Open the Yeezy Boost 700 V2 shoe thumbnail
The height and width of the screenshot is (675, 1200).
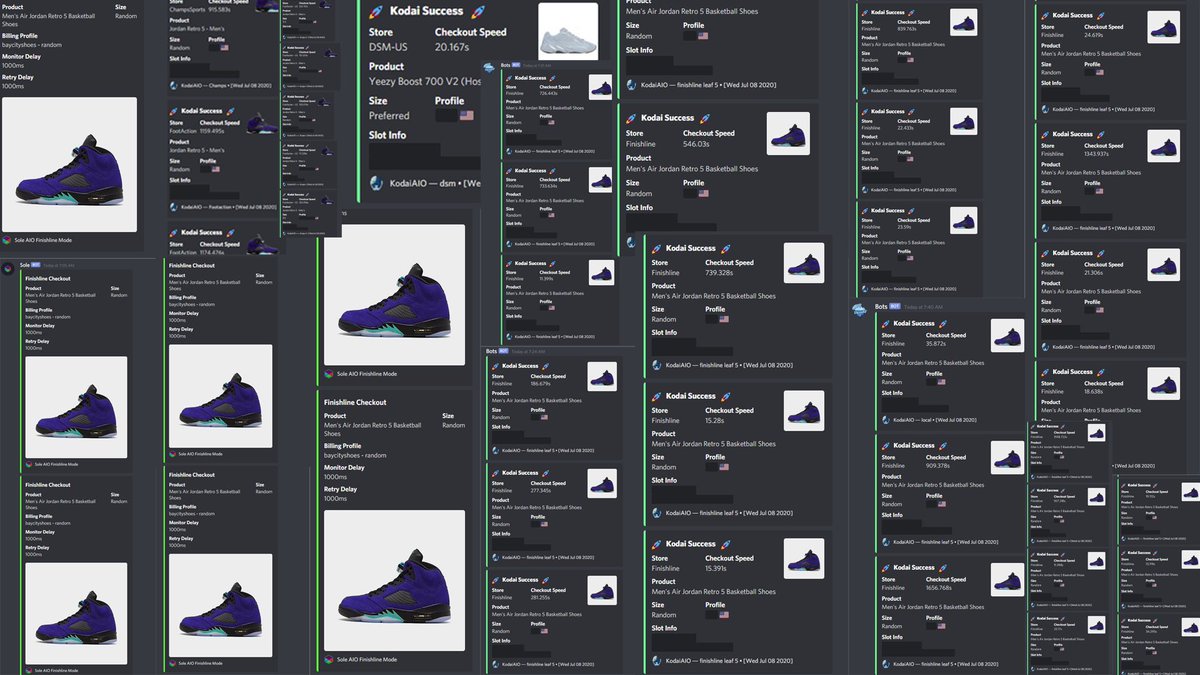click(568, 31)
